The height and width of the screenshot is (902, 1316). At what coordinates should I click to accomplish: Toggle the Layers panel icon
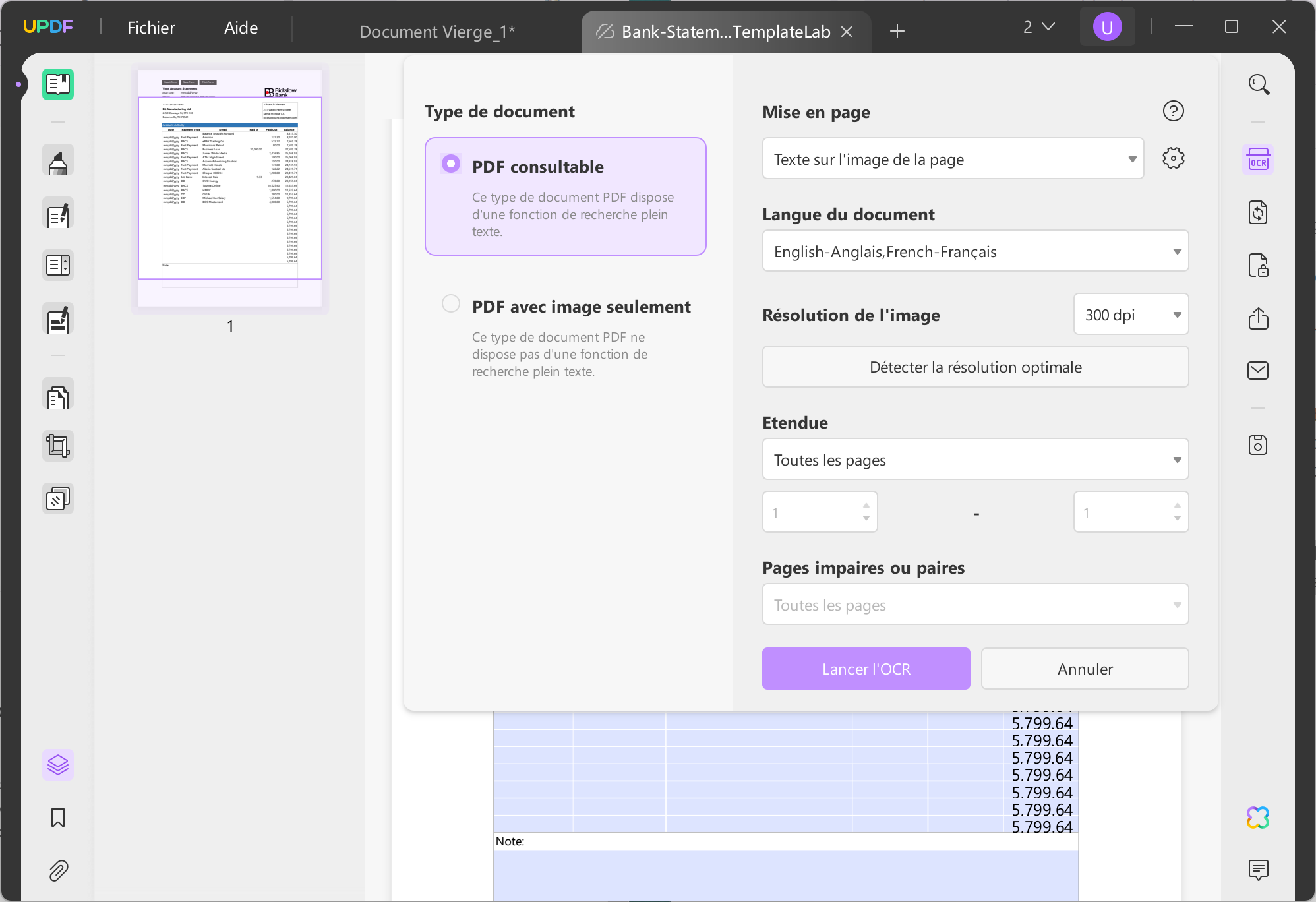58,765
